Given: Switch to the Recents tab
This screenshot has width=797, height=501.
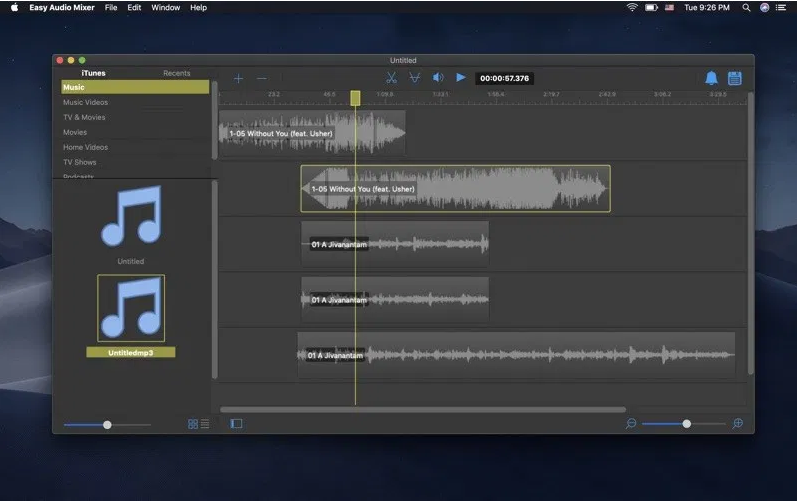Looking at the screenshot, I should coord(176,73).
